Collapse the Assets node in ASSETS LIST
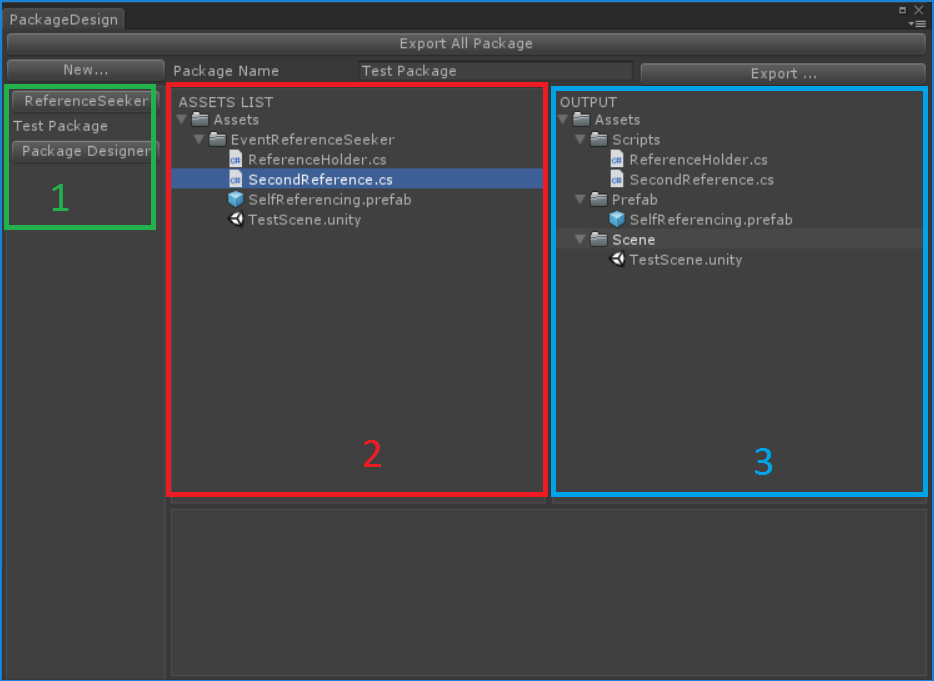This screenshot has height=681, width=934. tap(182, 119)
